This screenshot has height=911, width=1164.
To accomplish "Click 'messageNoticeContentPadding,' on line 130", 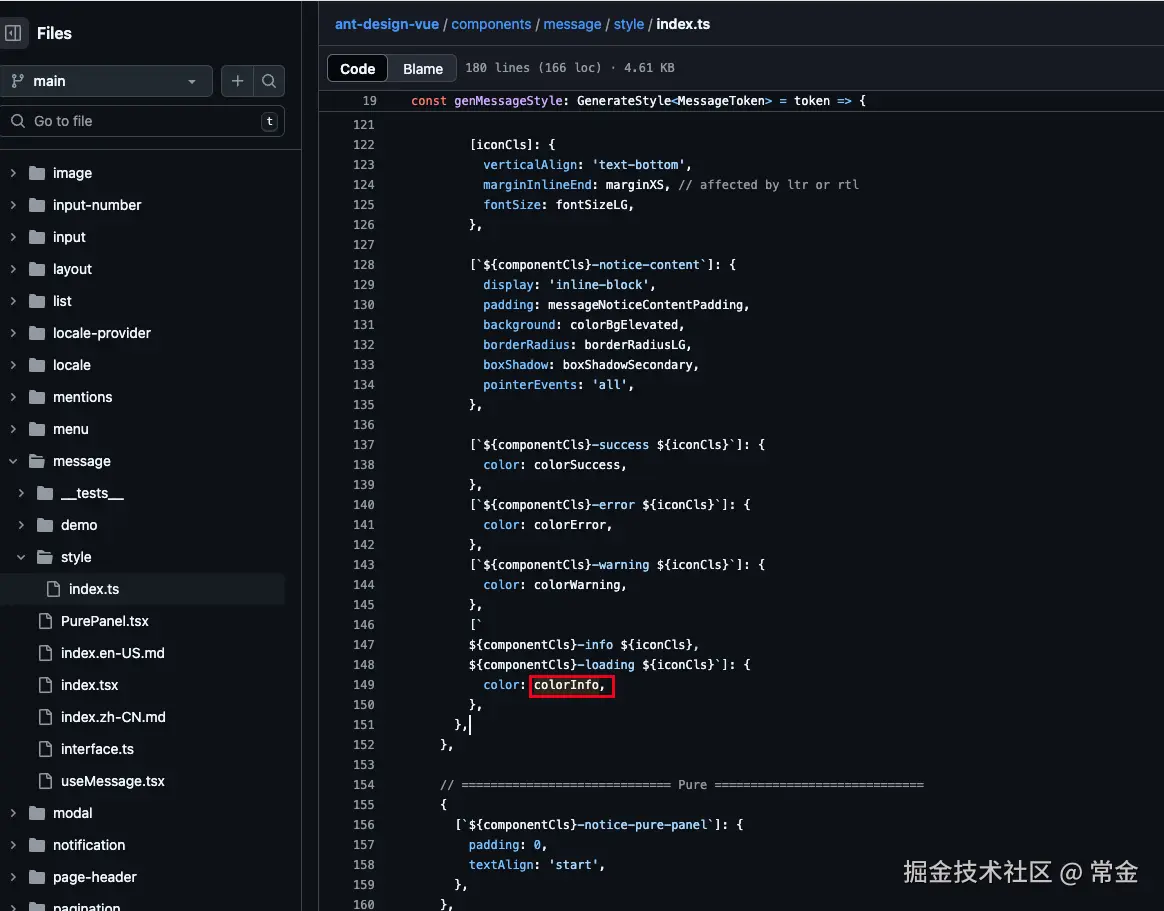I will (648, 304).
